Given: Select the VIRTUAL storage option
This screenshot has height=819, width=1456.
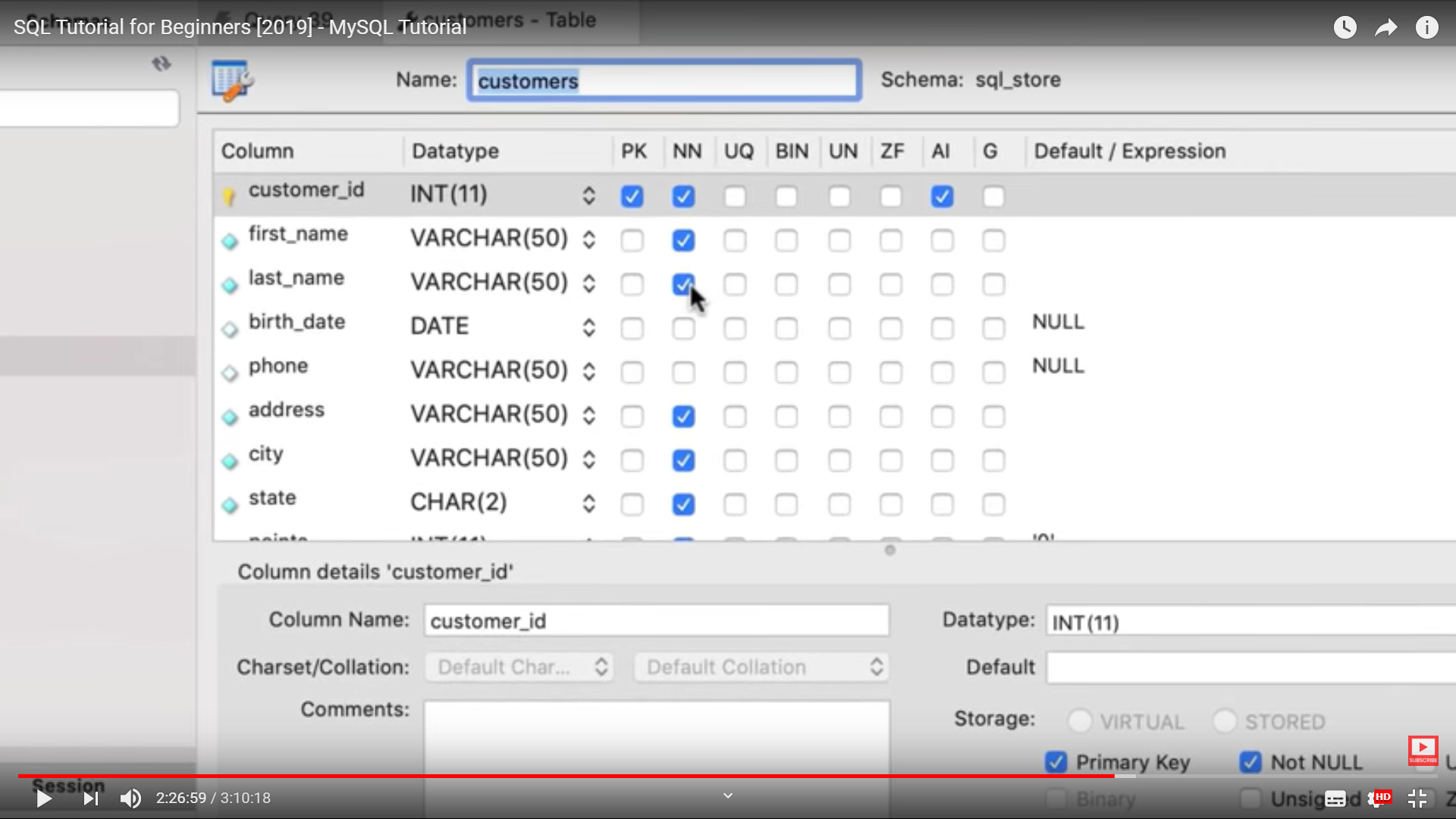Looking at the screenshot, I should (1080, 720).
